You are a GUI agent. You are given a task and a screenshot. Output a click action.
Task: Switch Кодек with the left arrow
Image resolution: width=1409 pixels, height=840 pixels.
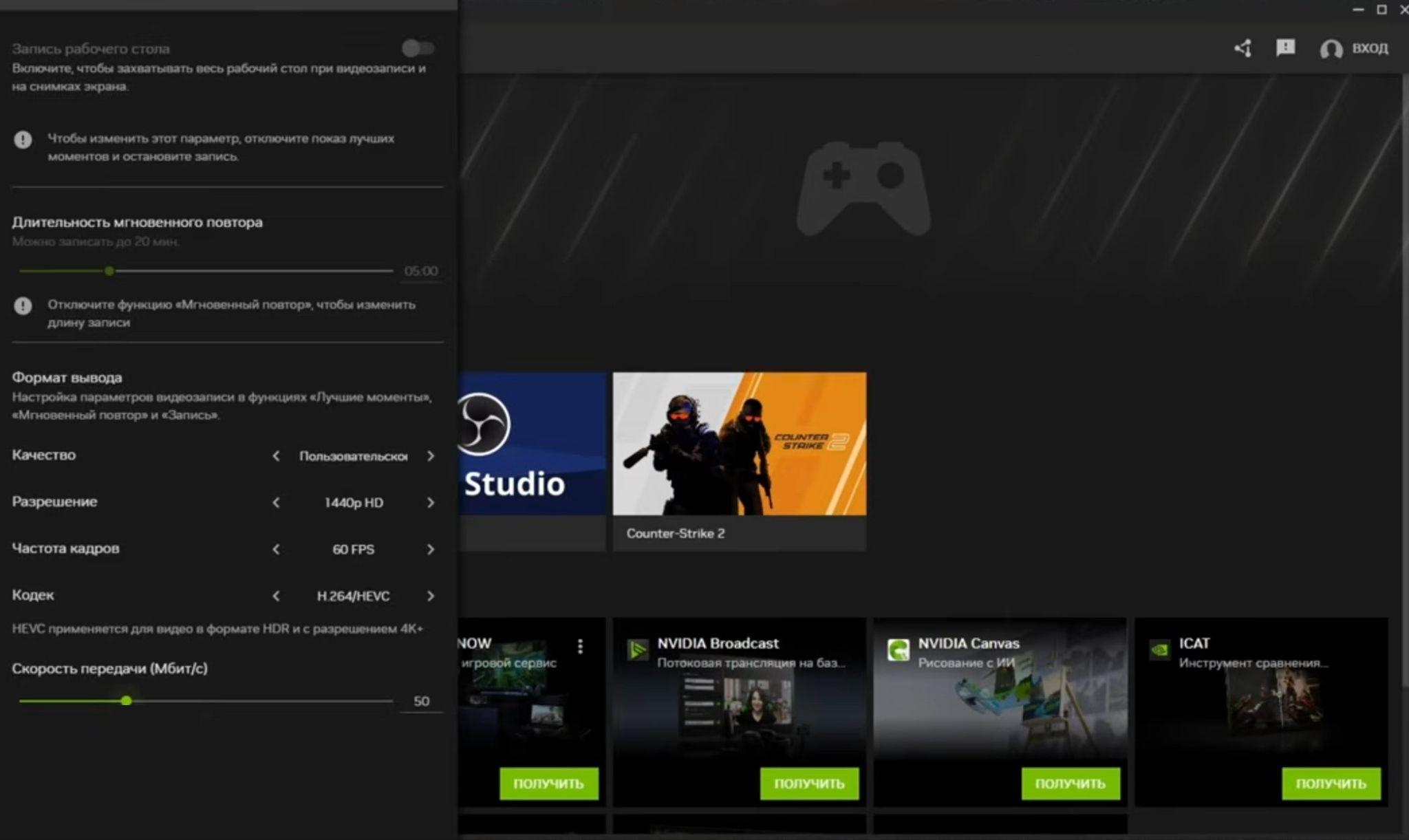(x=276, y=596)
